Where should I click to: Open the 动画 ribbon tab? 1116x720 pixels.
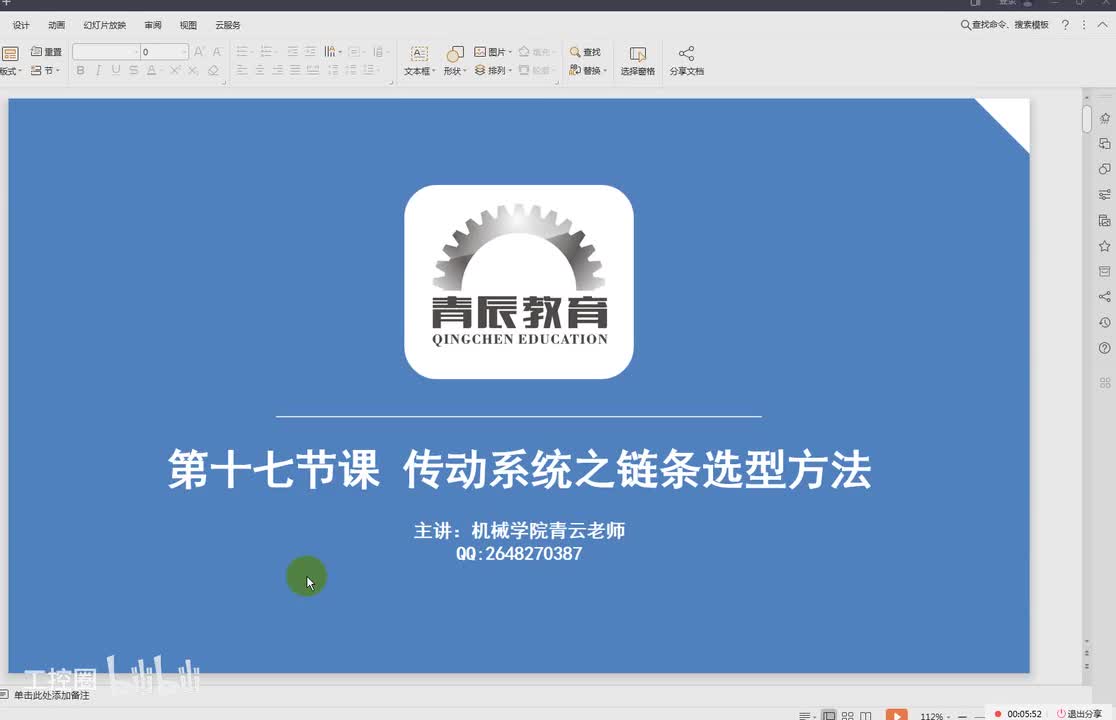(56, 25)
